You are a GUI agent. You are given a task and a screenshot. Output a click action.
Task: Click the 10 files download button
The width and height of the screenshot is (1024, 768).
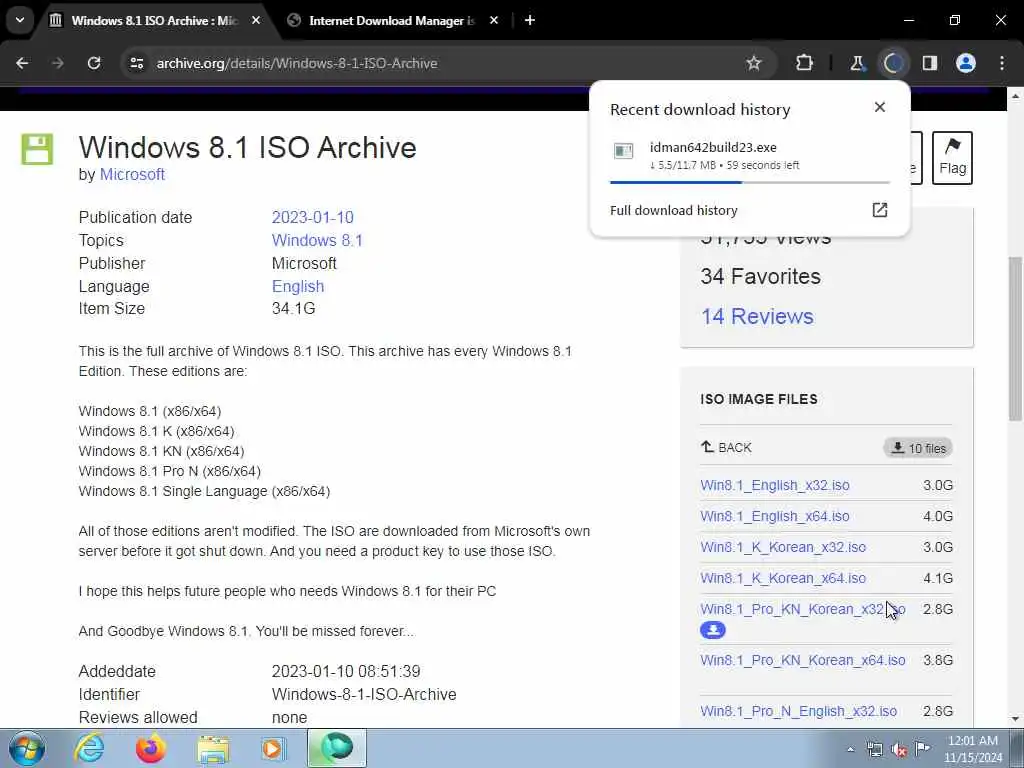(x=918, y=448)
